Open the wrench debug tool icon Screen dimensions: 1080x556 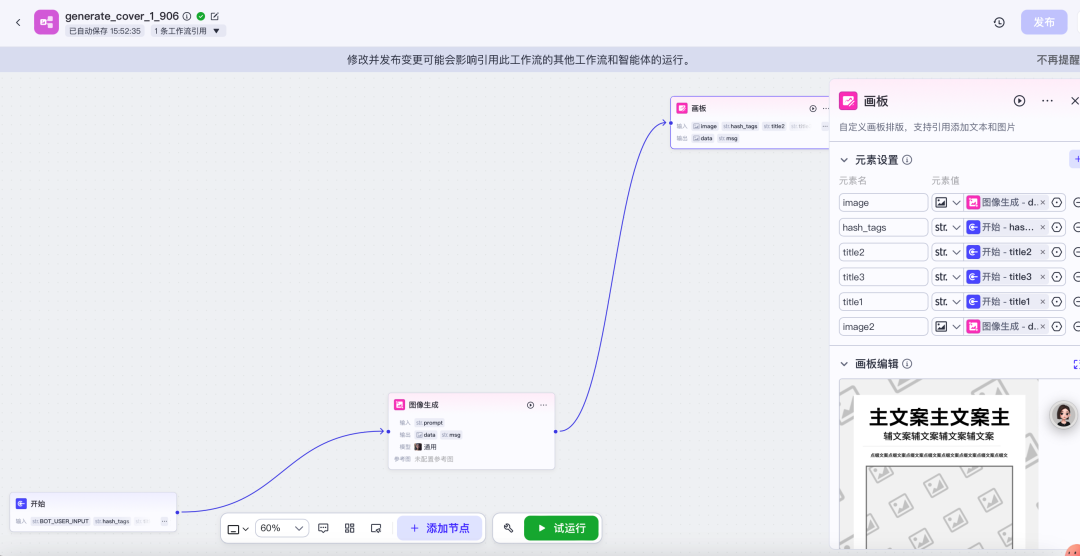[x=508, y=528]
